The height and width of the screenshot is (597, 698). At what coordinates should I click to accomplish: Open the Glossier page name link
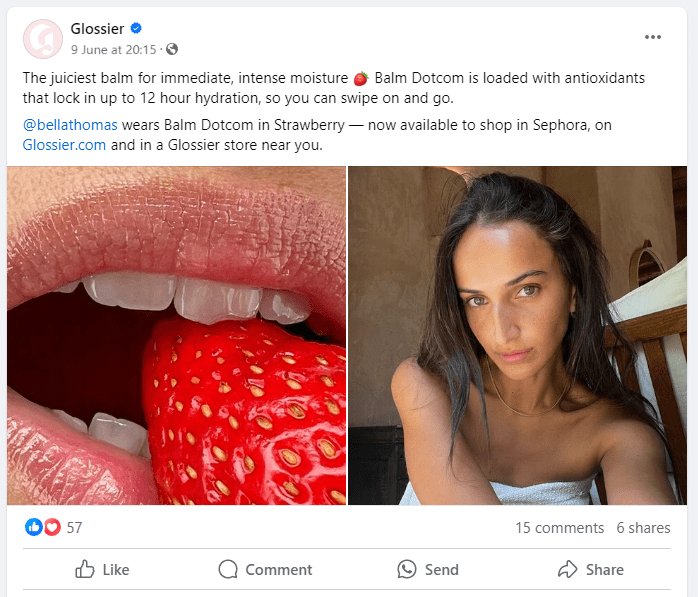98,29
